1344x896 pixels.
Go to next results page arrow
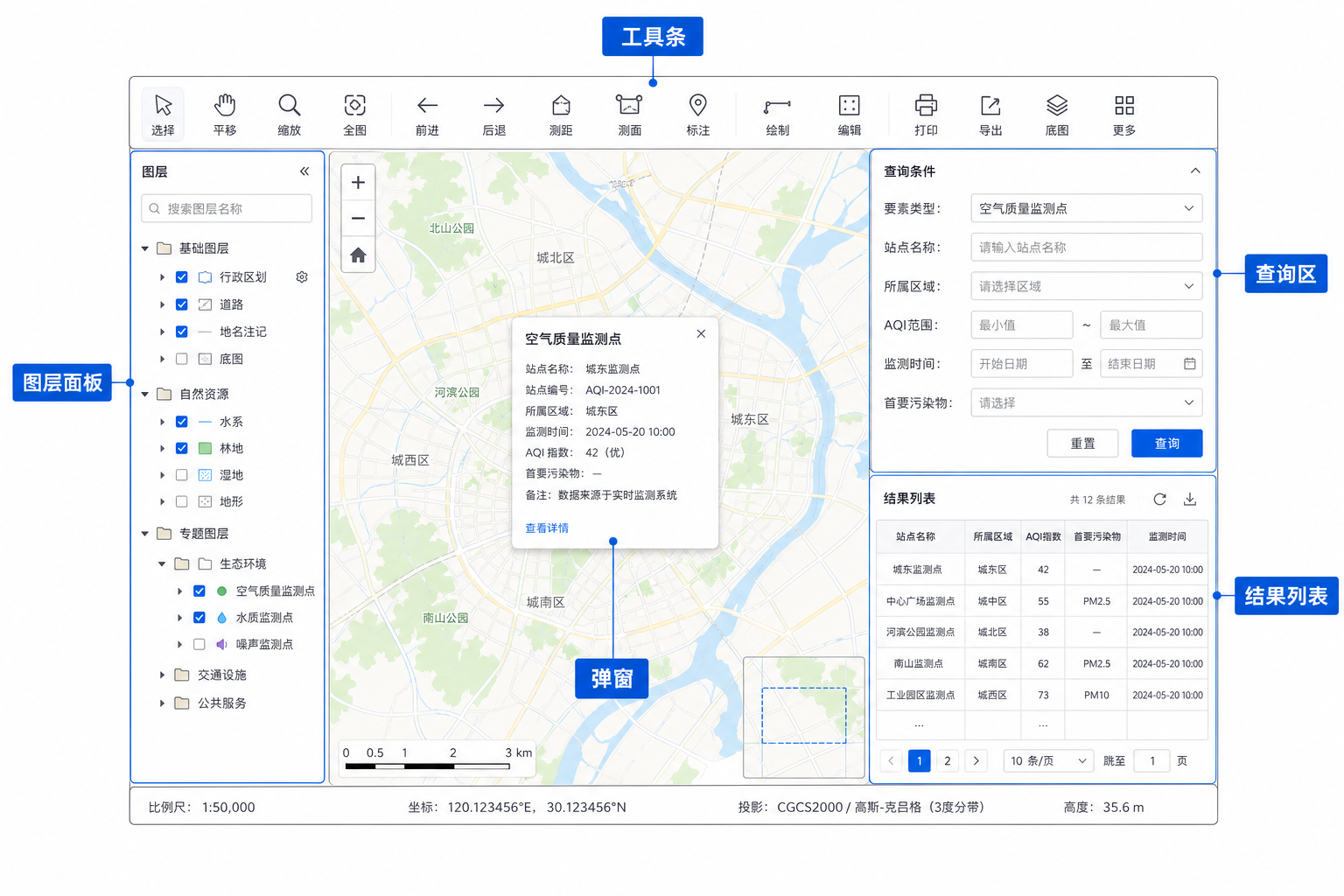point(976,761)
